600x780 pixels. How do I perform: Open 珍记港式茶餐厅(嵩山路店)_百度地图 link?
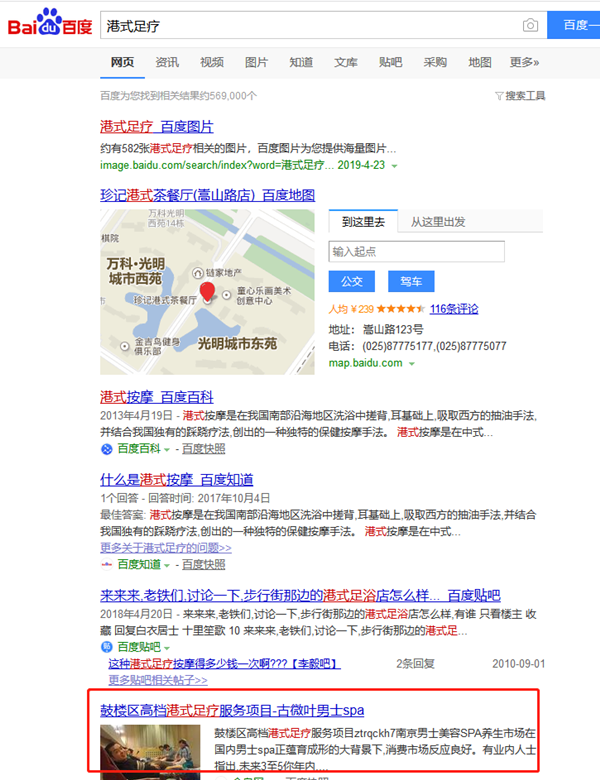(207, 195)
